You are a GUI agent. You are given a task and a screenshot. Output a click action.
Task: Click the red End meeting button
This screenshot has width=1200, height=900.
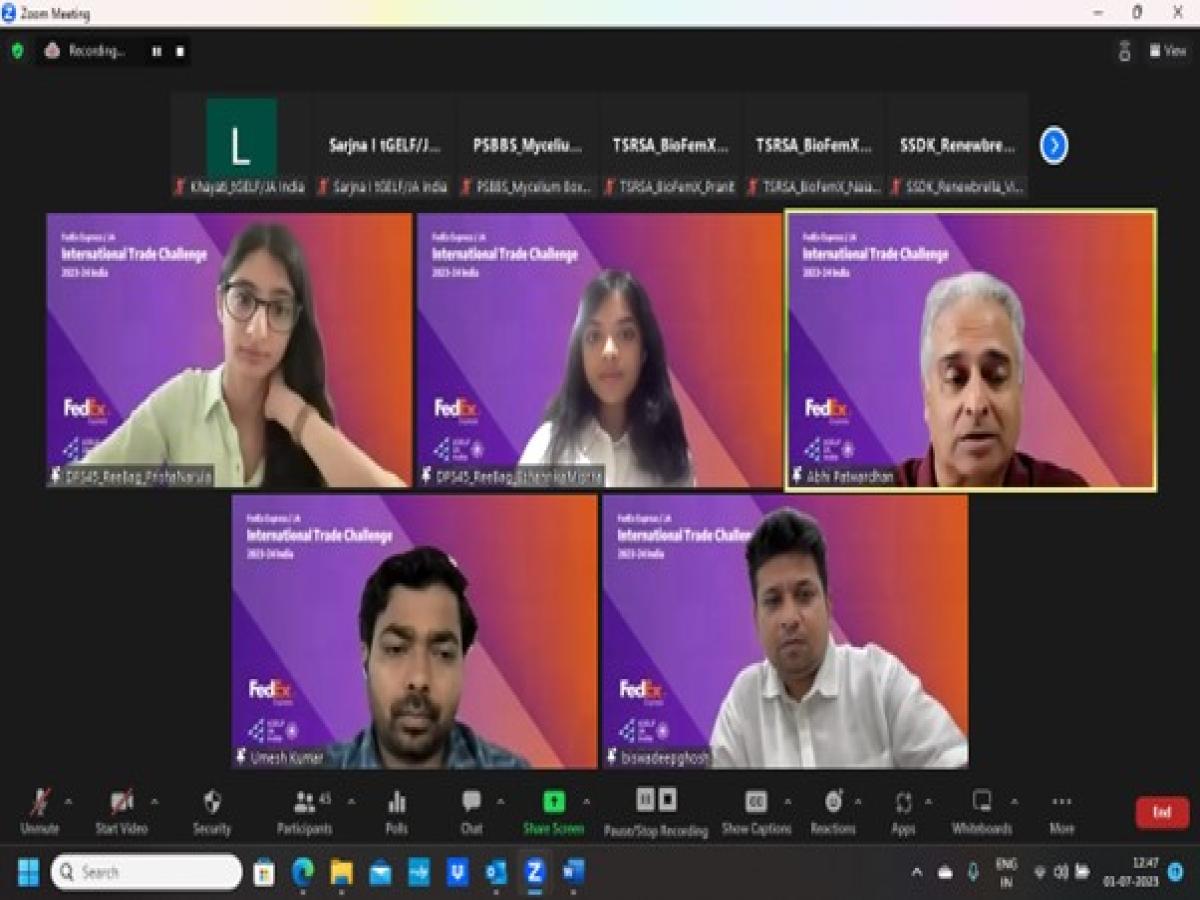(x=1162, y=812)
